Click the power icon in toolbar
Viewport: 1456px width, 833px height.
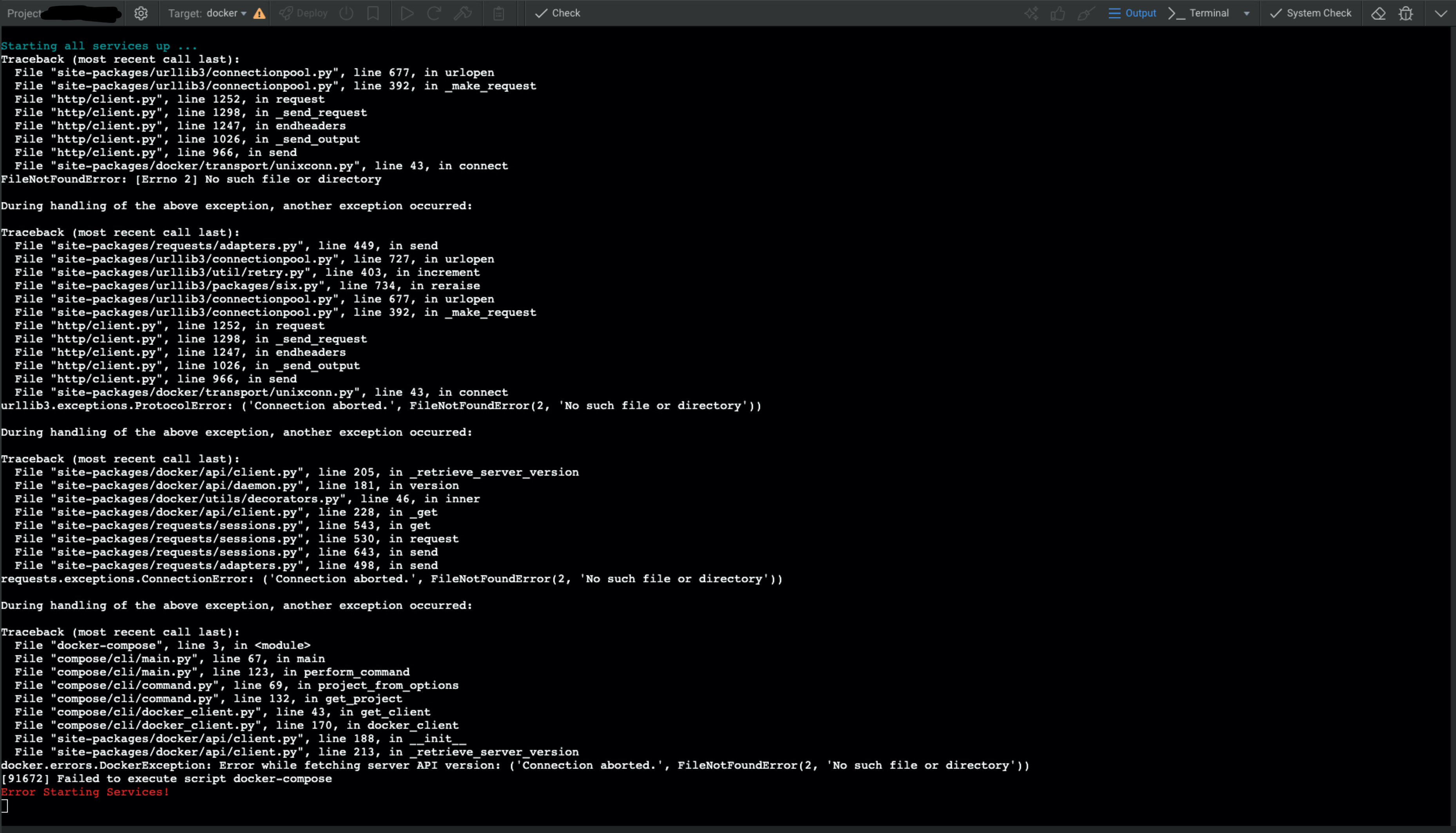pyautogui.click(x=346, y=13)
